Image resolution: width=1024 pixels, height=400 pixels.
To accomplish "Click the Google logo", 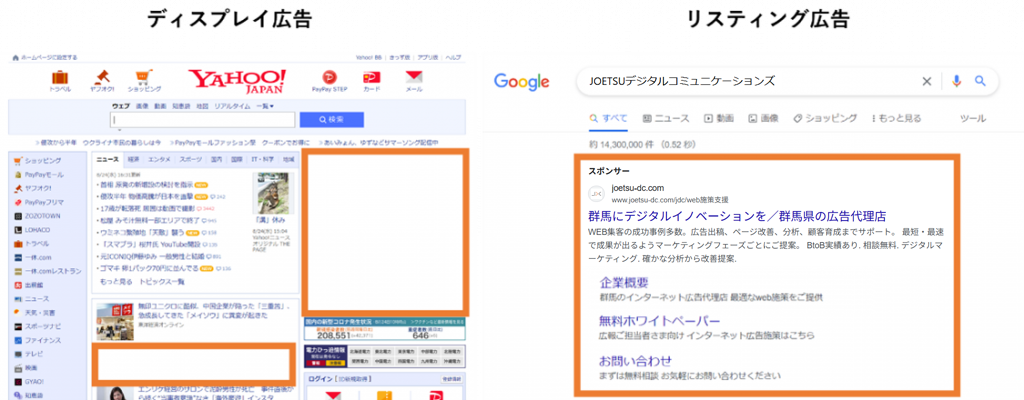I will tap(521, 82).
